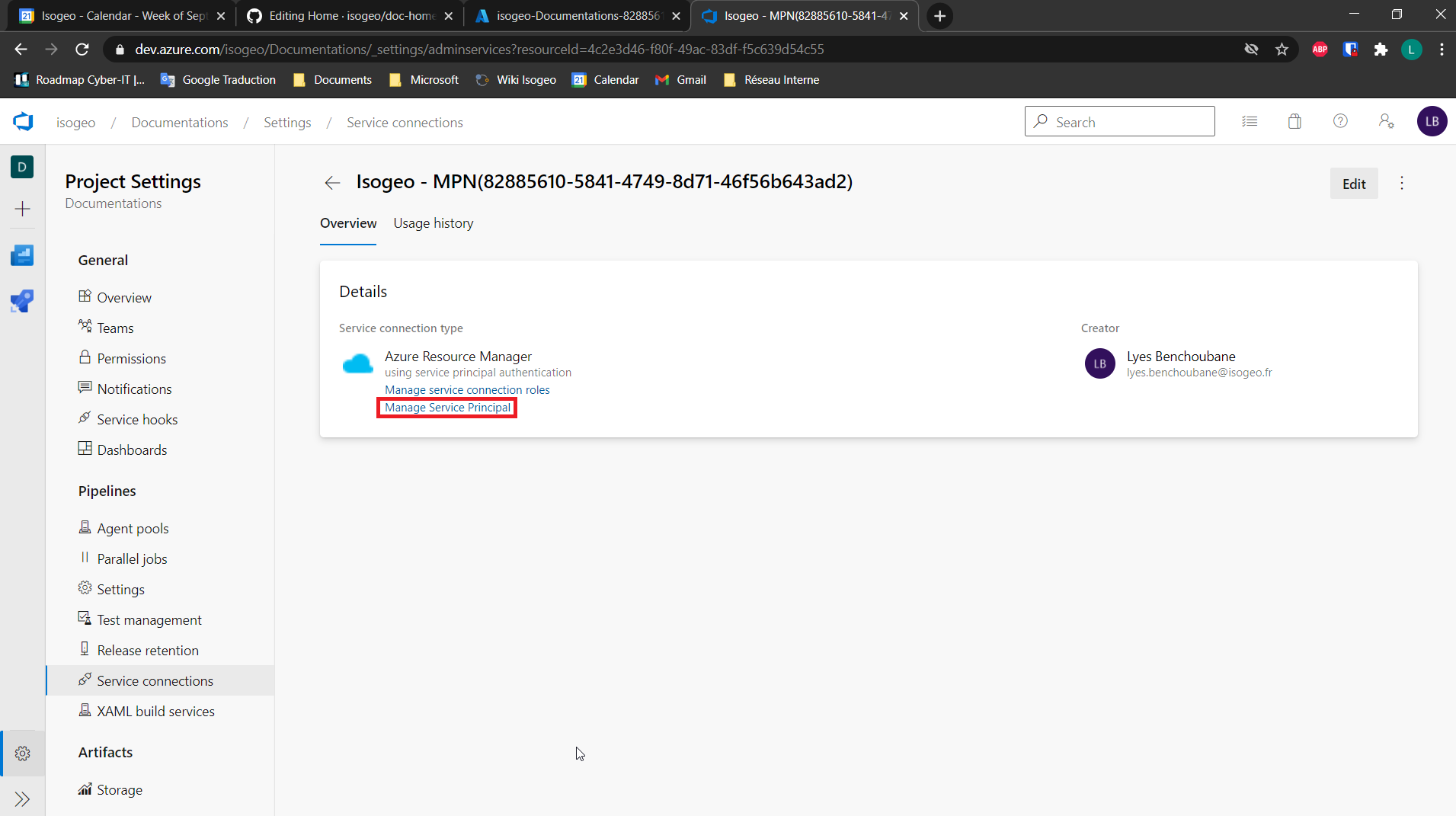Viewport: 1456px width, 816px height.
Task: Expand the left rail with double chevron
Action: 22,799
